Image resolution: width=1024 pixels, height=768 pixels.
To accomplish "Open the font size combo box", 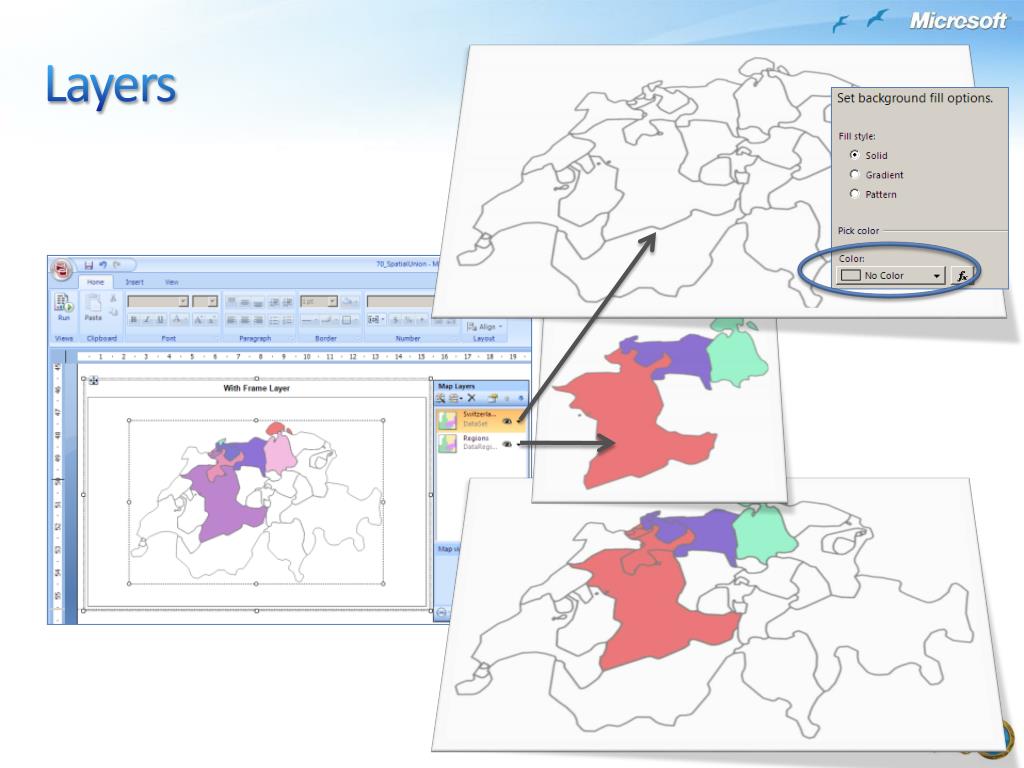I will click(x=205, y=301).
